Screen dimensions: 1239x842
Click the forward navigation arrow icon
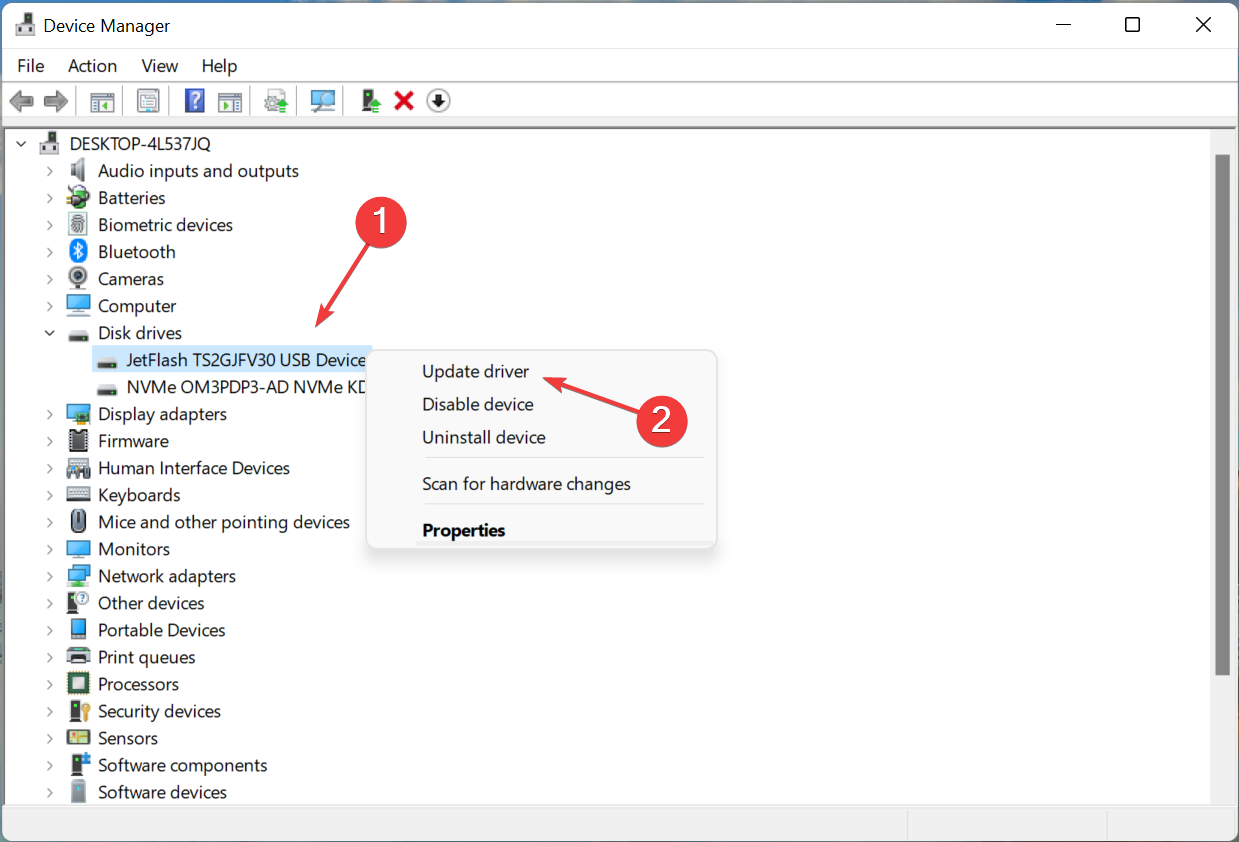55,100
